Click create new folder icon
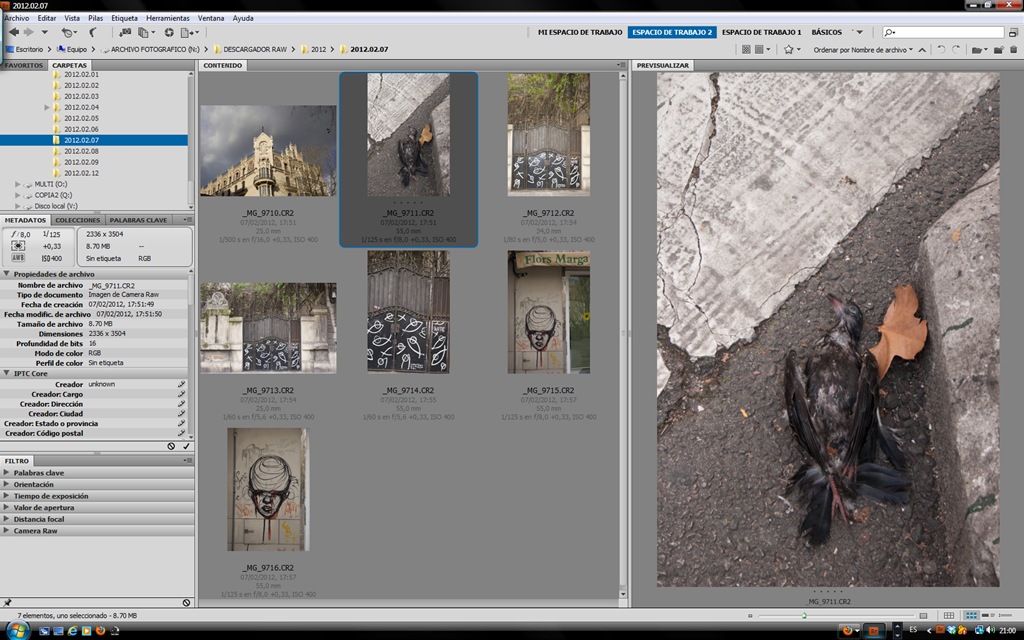 click(999, 50)
